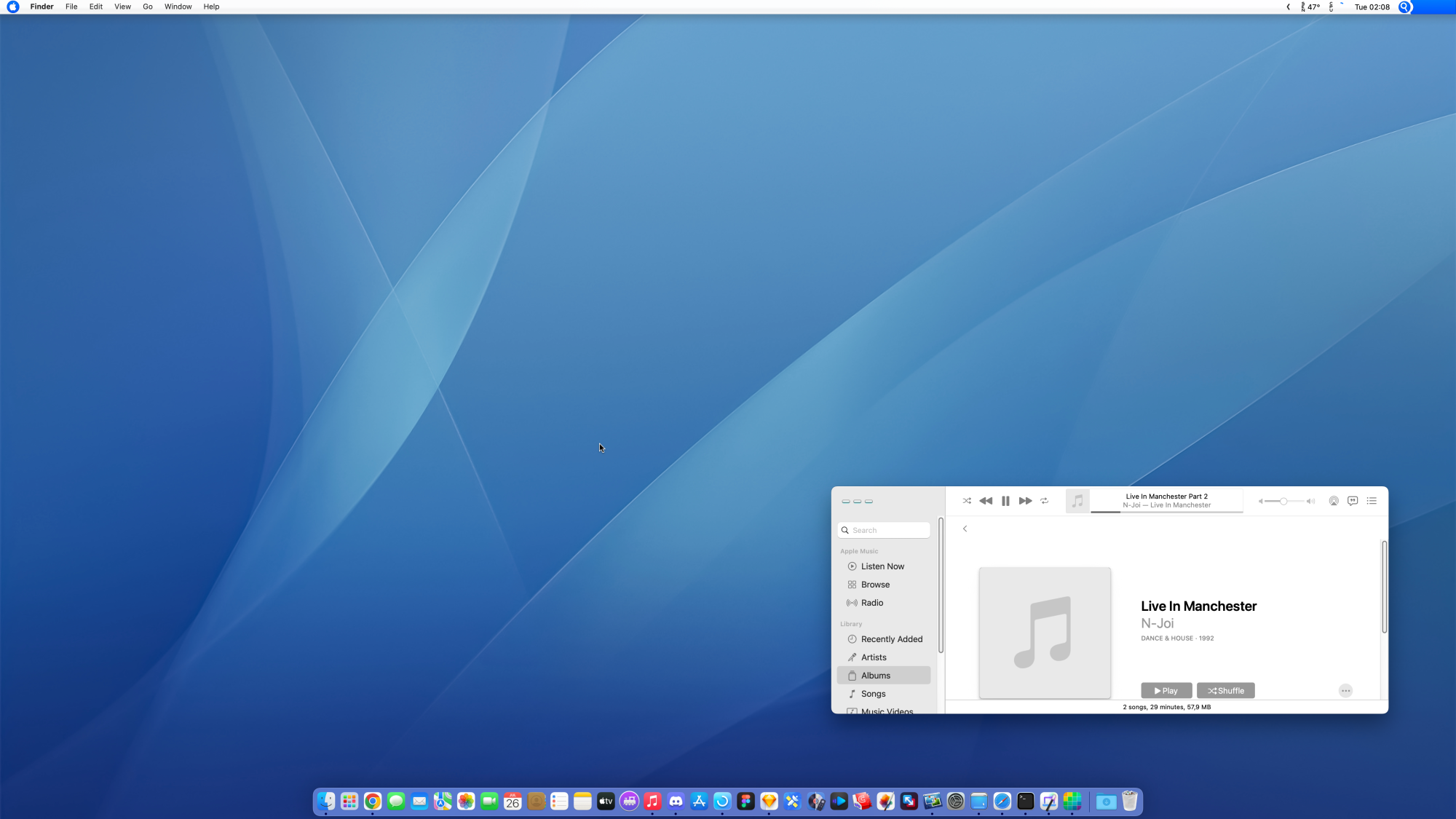Open Finder menu in menu bar
1456x819 pixels.
coord(42,7)
